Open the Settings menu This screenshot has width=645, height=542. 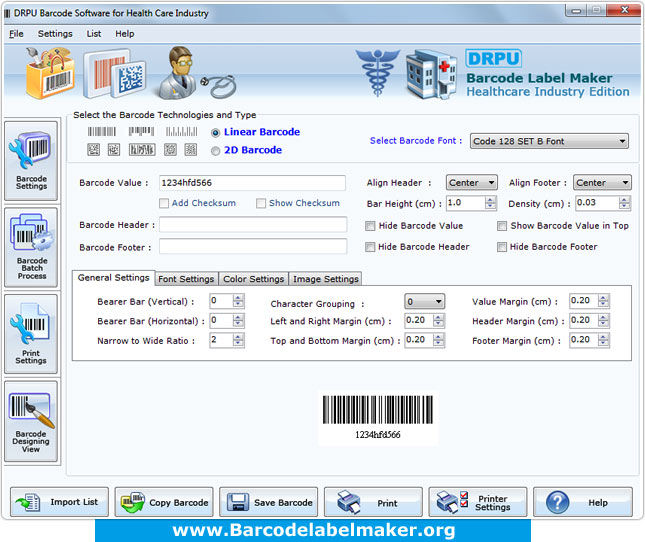point(55,34)
